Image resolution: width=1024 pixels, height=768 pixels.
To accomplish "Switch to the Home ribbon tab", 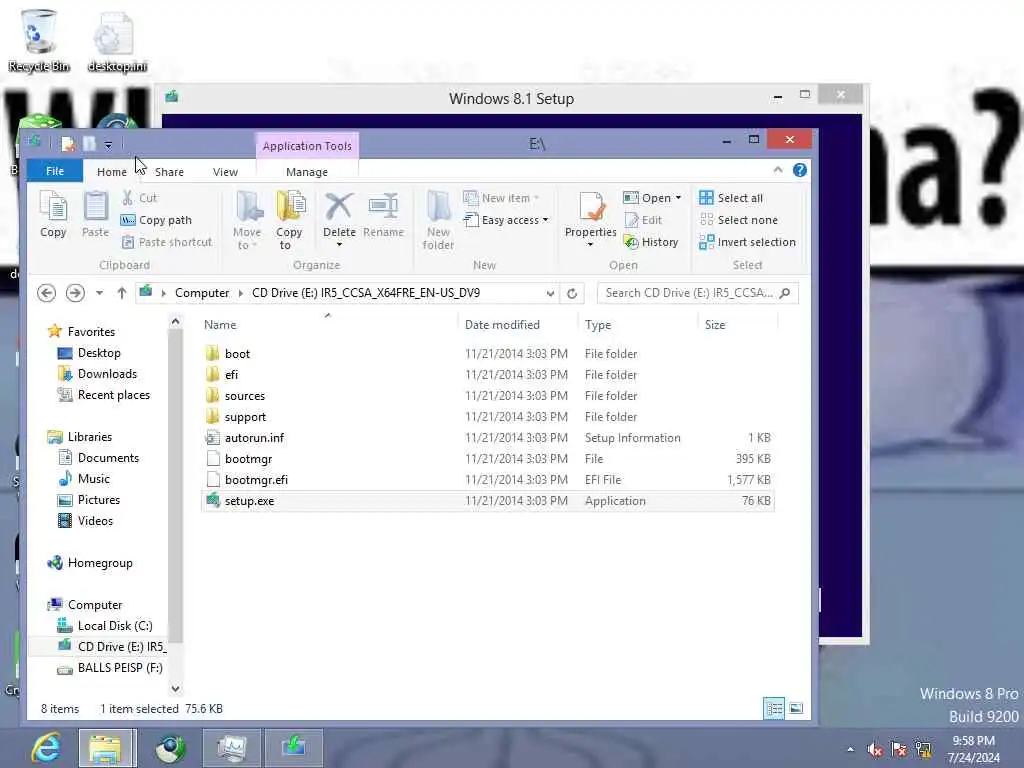I will pyautogui.click(x=112, y=172).
